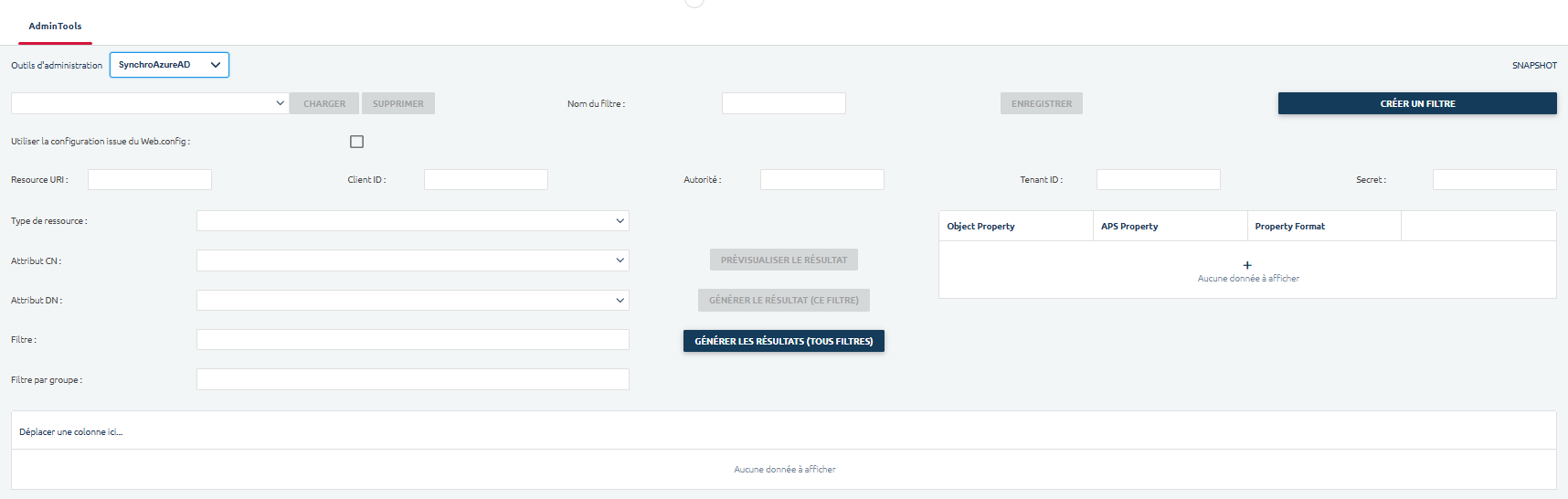The height and width of the screenshot is (499, 1568).
Task: Click the Tenant ID text field
Action: (x=1158, y=180)
